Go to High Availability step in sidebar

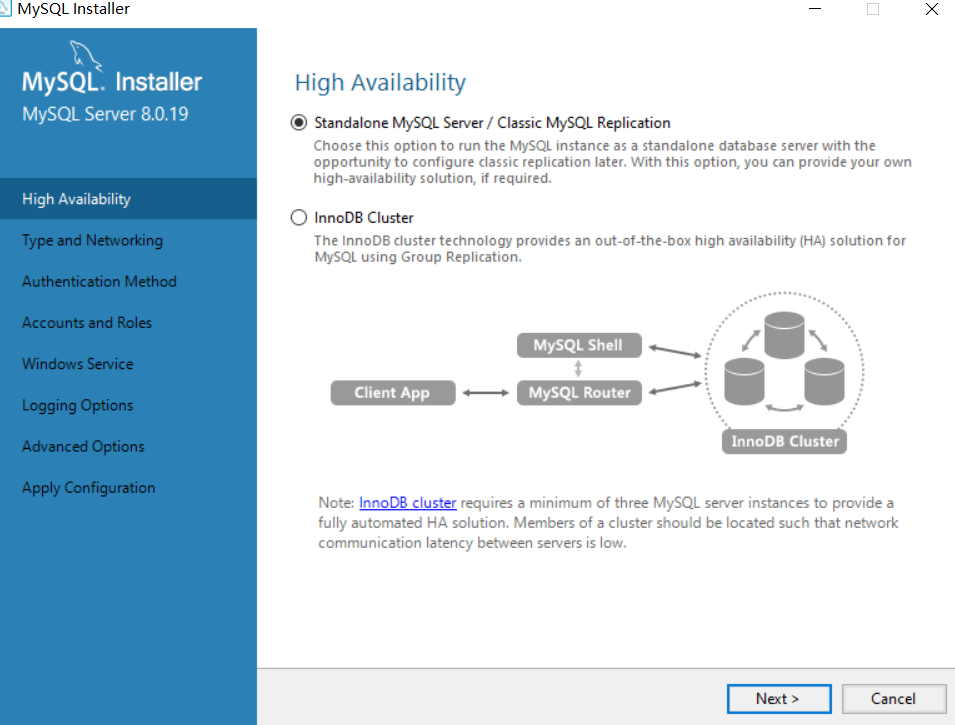(129, 199)
